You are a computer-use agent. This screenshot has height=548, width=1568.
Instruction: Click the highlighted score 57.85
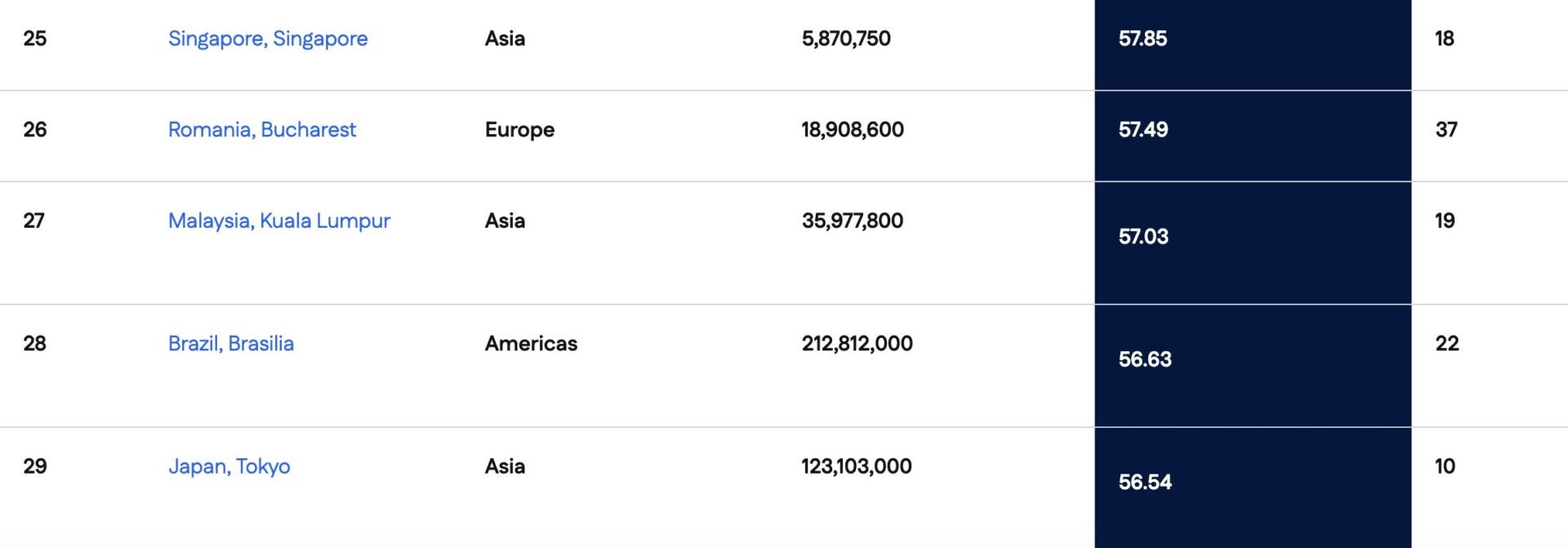pyautogui.click(x=1143, y=38)
